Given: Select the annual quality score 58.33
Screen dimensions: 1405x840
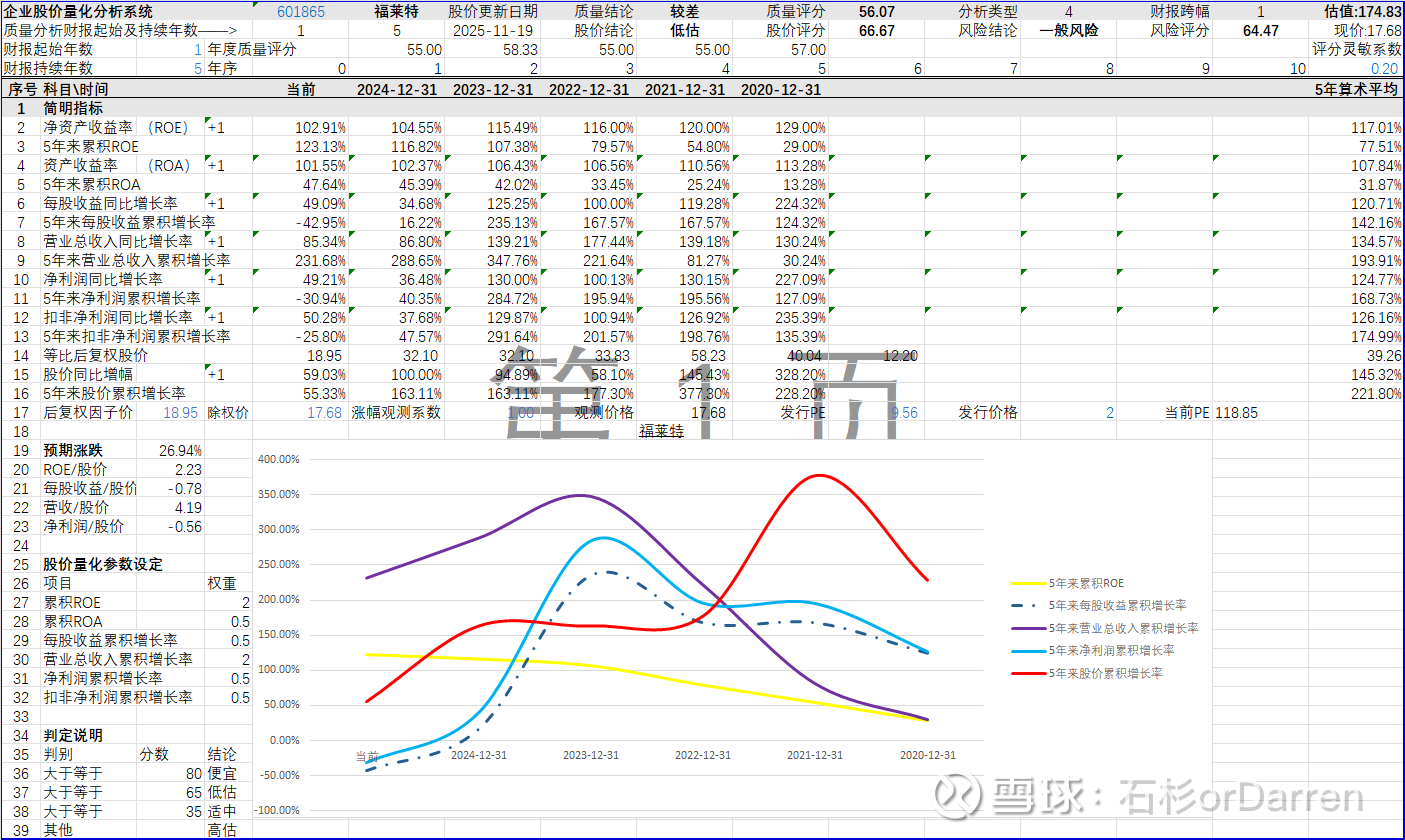Looking at the screenshot, I should click(520, 49).
